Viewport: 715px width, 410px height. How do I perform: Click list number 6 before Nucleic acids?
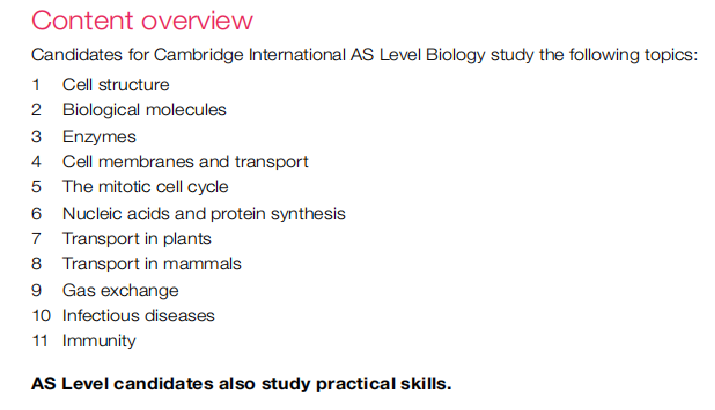37,213
